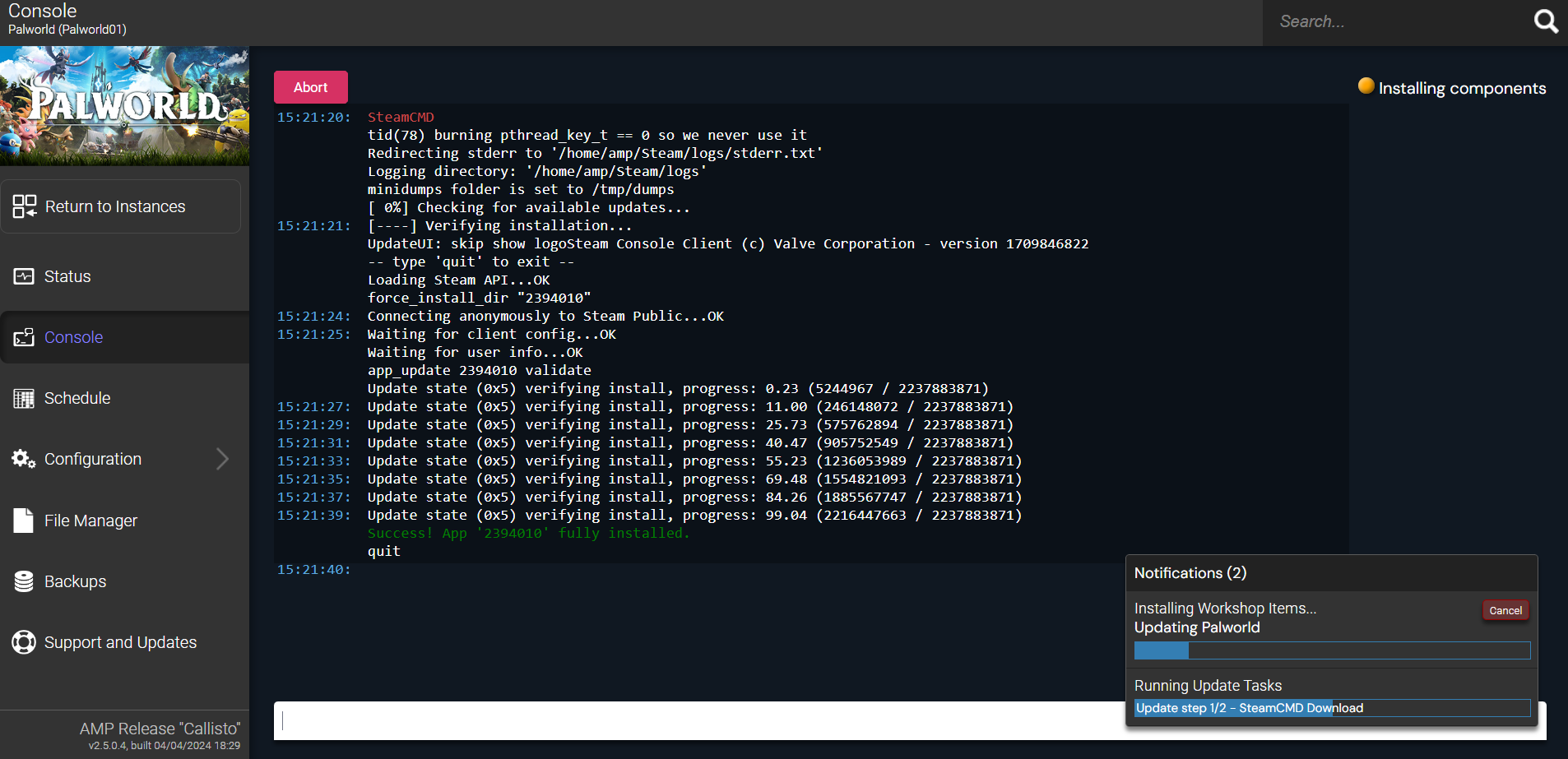Open the Status page
Image resolution: width=1568 pixels, height=759 pixels.
coord(124,276)
